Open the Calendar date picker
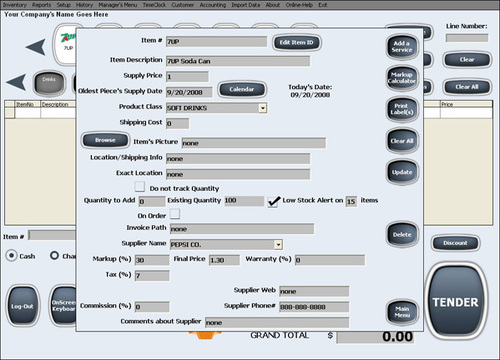The image size is (500, 360). click(x=242, y=89)
